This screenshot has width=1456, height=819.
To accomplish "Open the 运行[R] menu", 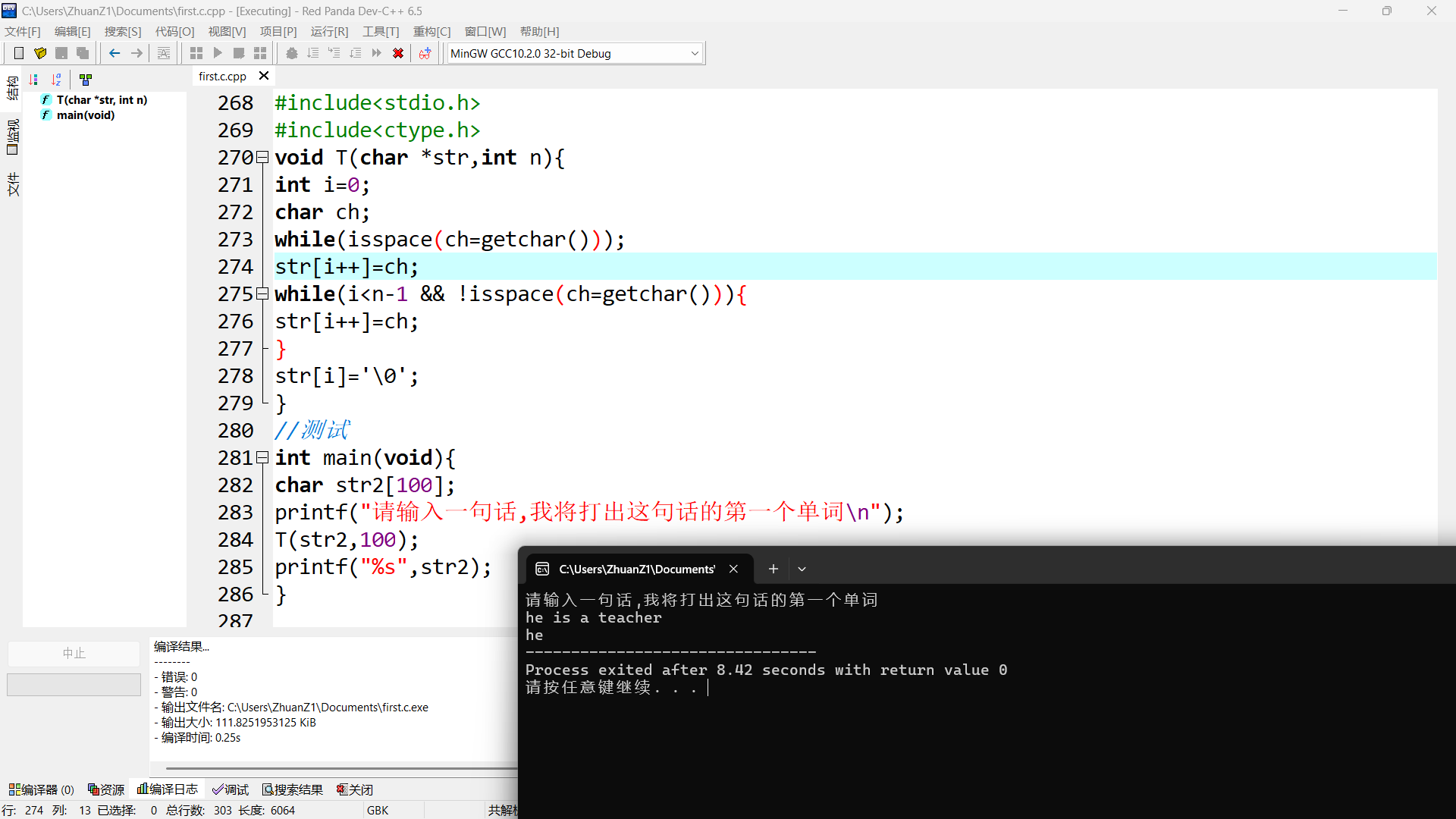I will tap(329, 31).
